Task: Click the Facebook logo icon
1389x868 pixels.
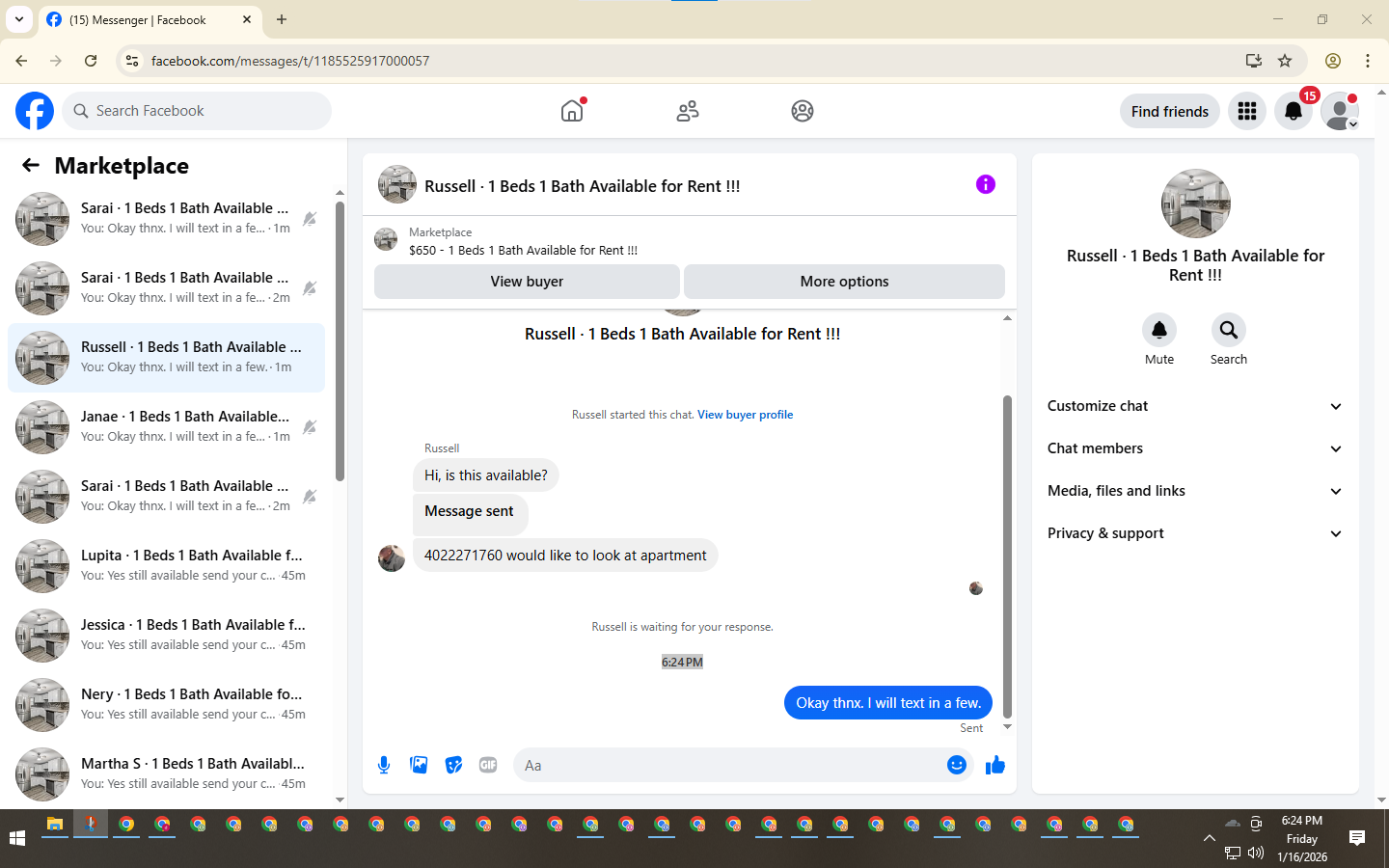Action: click(35, 111)
